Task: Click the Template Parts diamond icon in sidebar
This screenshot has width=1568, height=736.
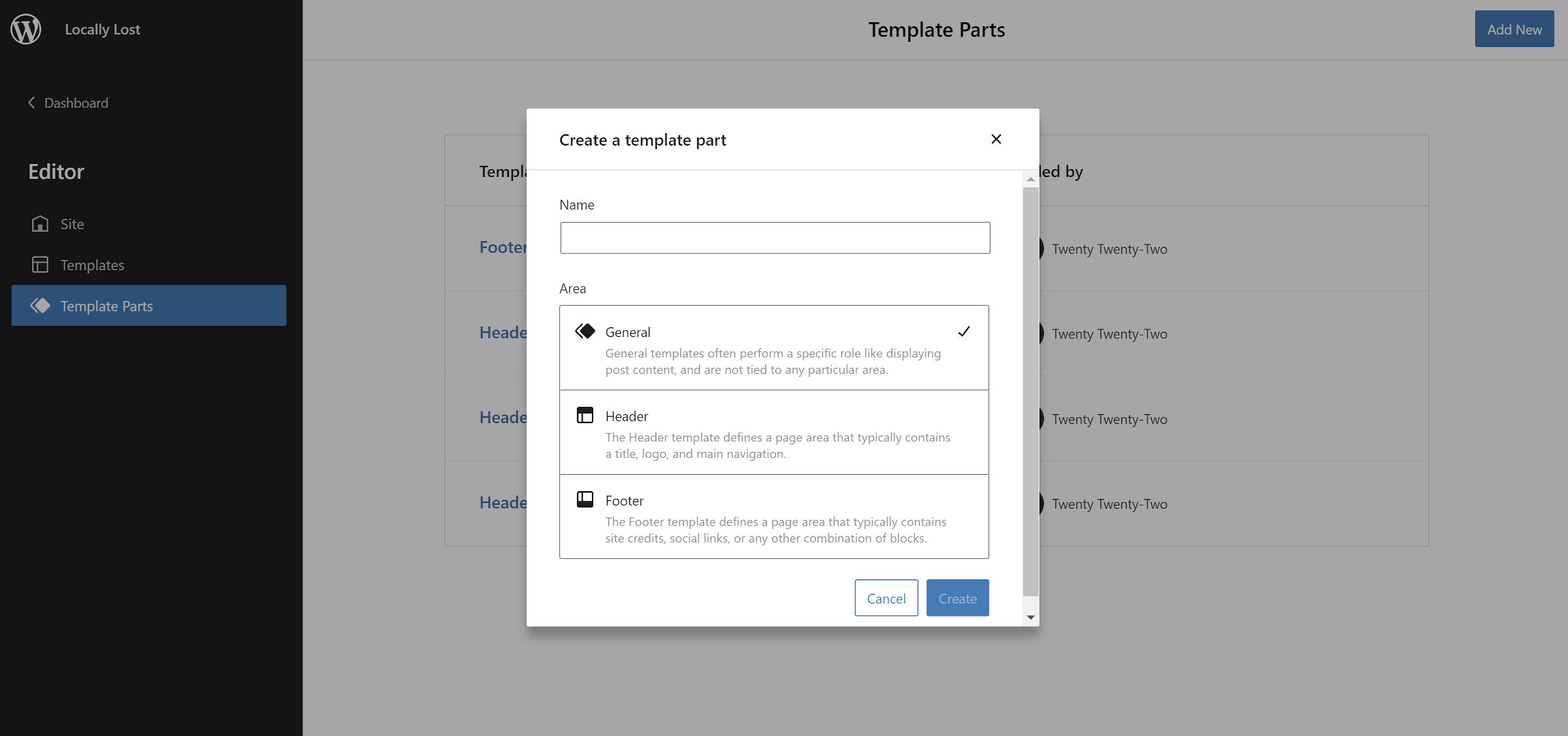Action: 40,306
